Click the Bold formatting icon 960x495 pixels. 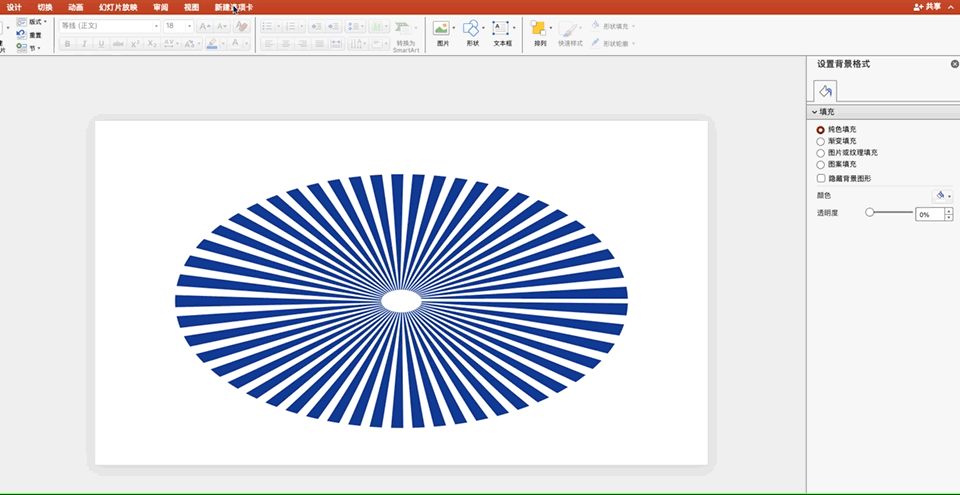68,44
